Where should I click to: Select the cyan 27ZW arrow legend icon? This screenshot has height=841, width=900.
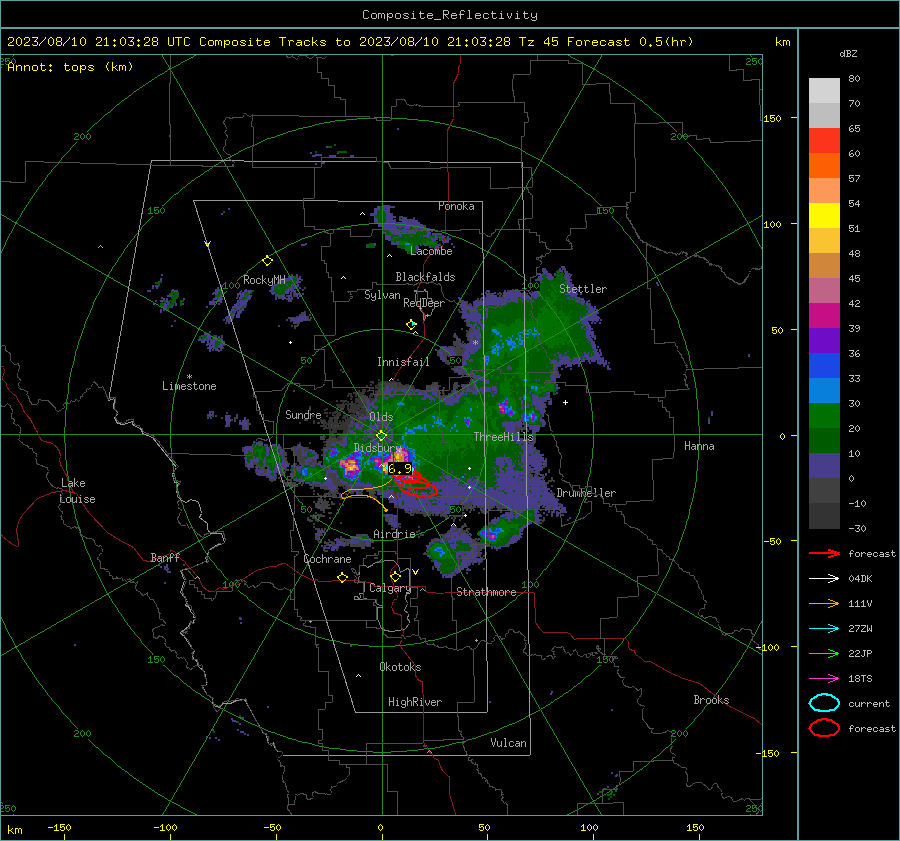tap(824, 629)
